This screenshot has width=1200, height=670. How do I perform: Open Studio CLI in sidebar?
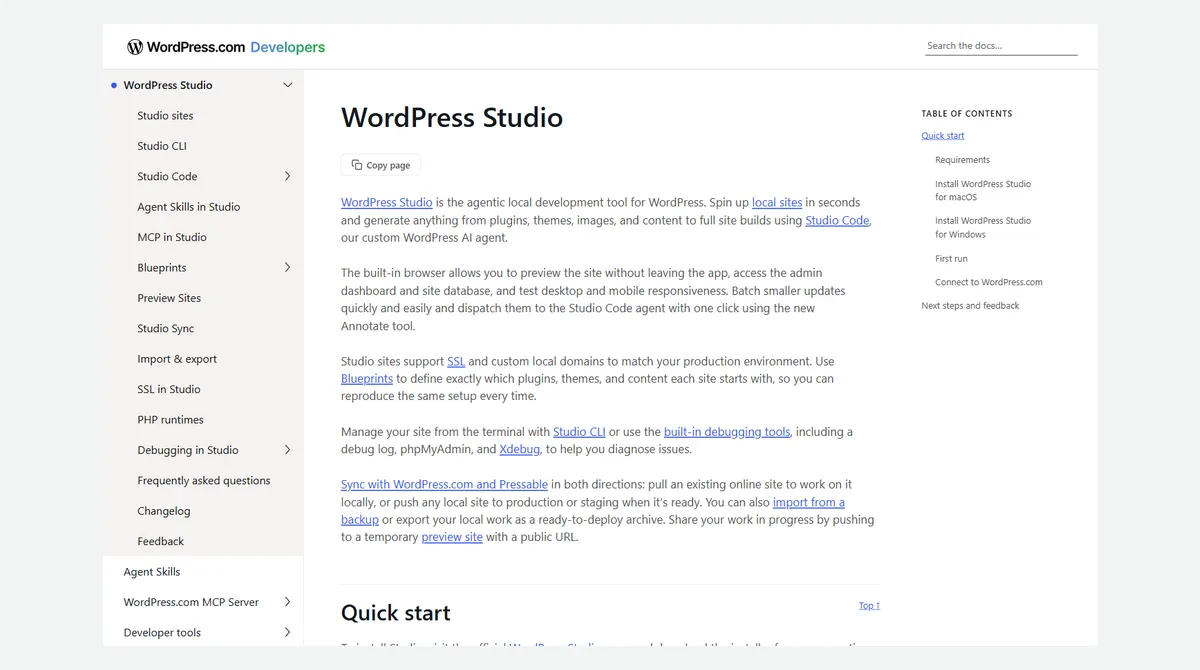[162, 146]
